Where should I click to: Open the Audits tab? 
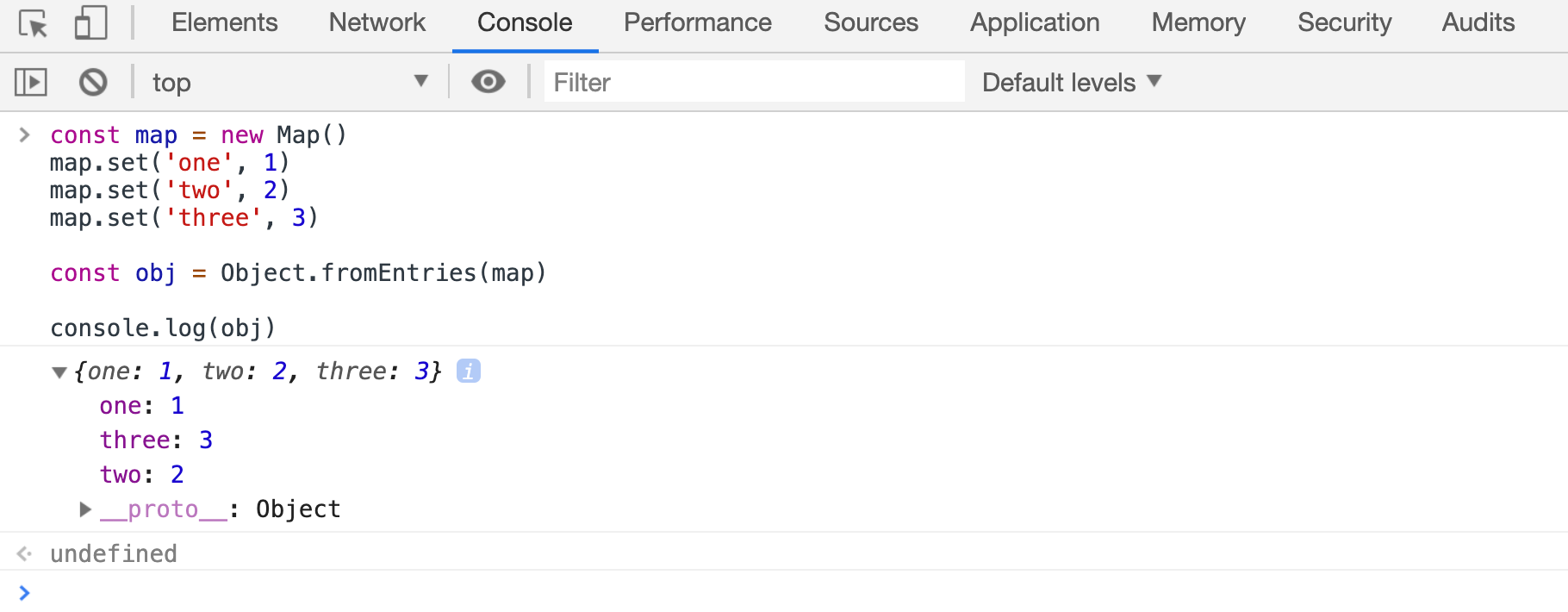tap(1478, 22)
